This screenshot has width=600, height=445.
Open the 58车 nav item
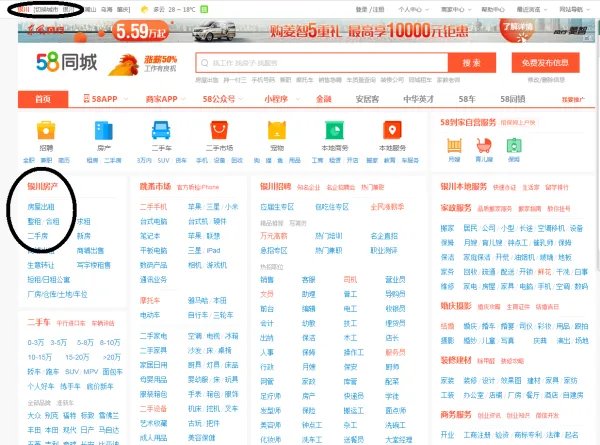click(x=467, y=99)
